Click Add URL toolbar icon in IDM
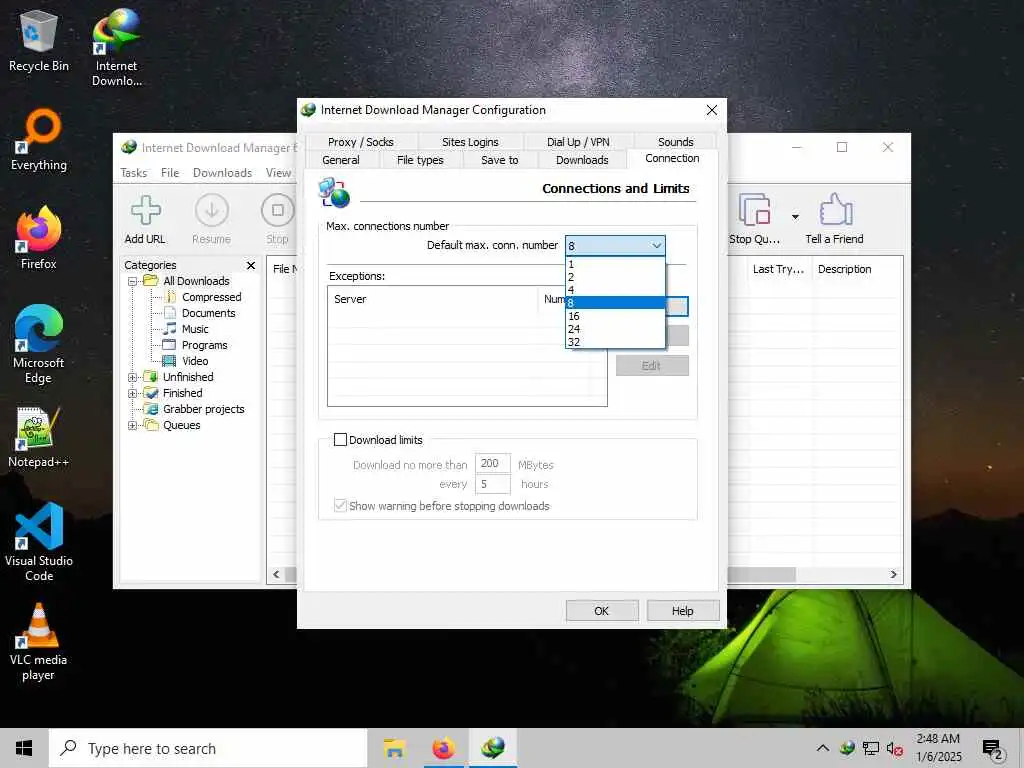 pyautogui.click(x=145, y=220)
